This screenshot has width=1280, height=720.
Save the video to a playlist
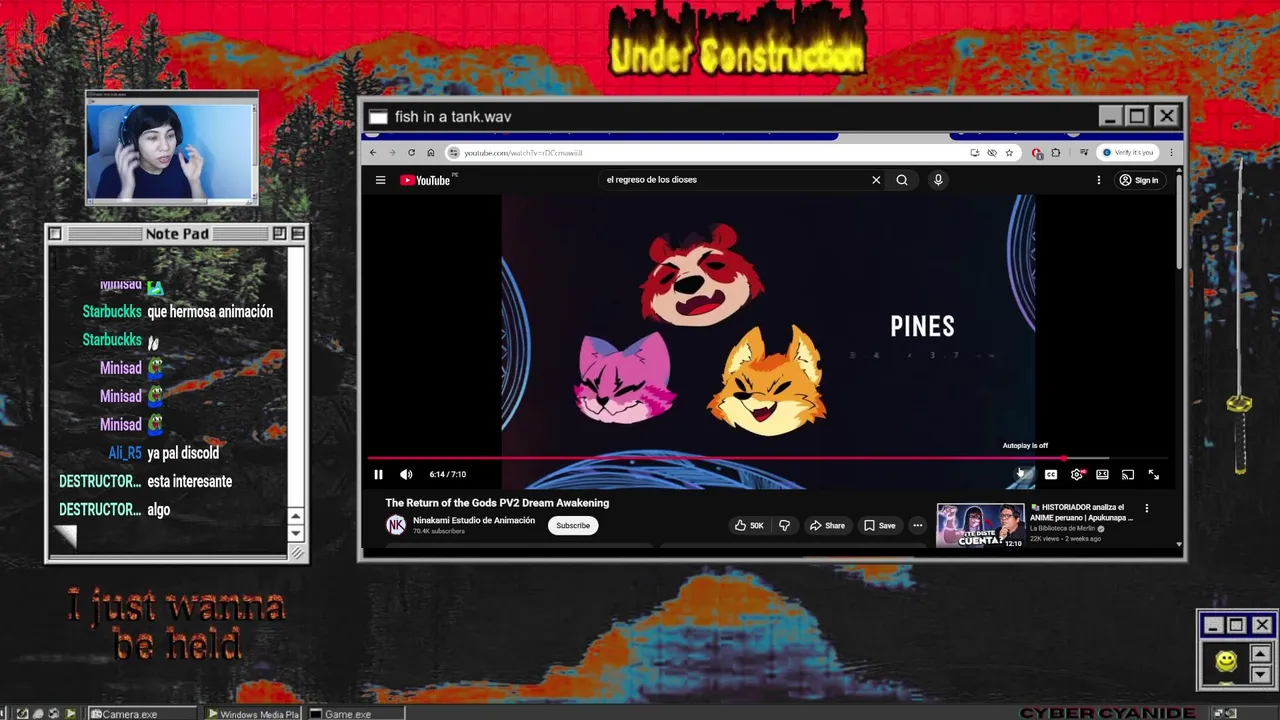coord(880,525)
